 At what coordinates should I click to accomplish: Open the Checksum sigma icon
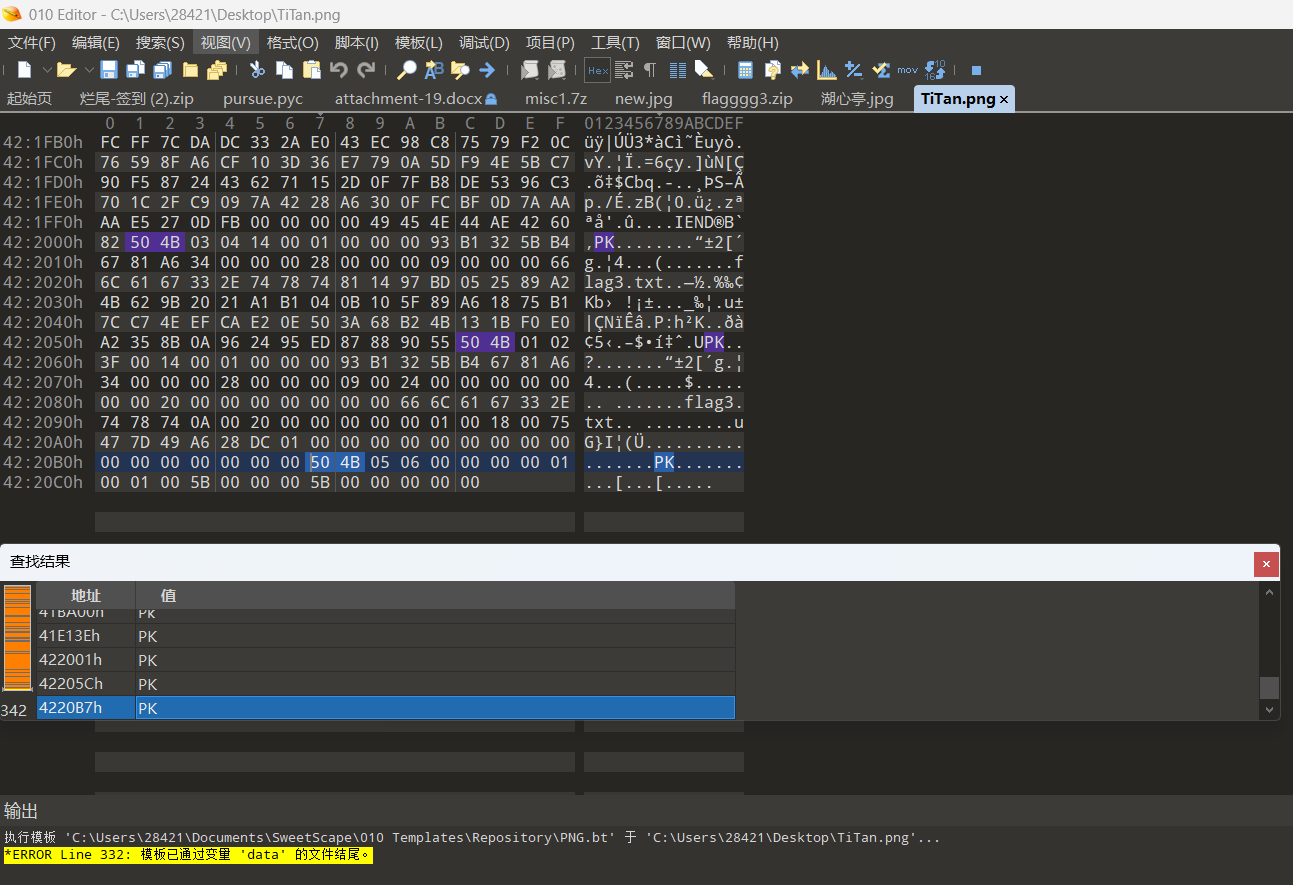881,70
